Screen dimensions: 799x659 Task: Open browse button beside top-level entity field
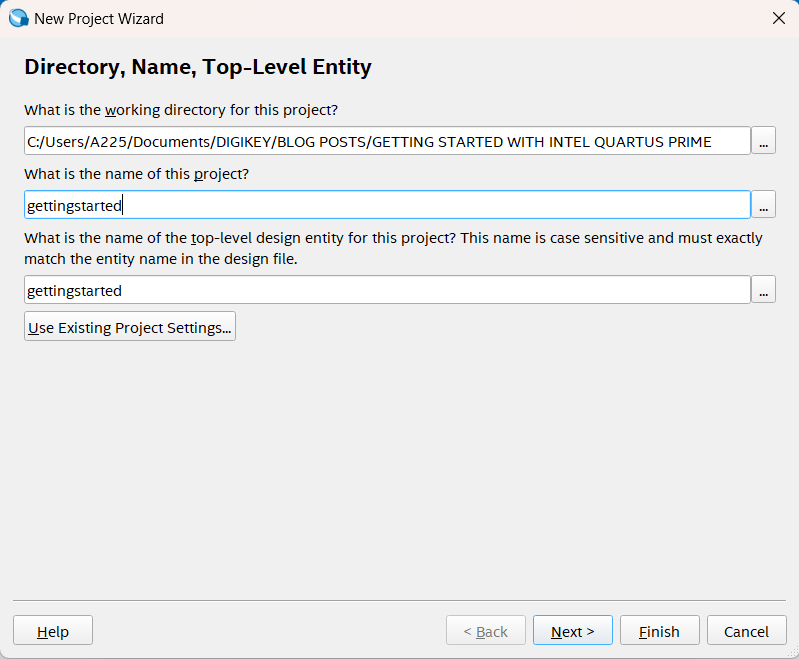click(x=763, y=290)
